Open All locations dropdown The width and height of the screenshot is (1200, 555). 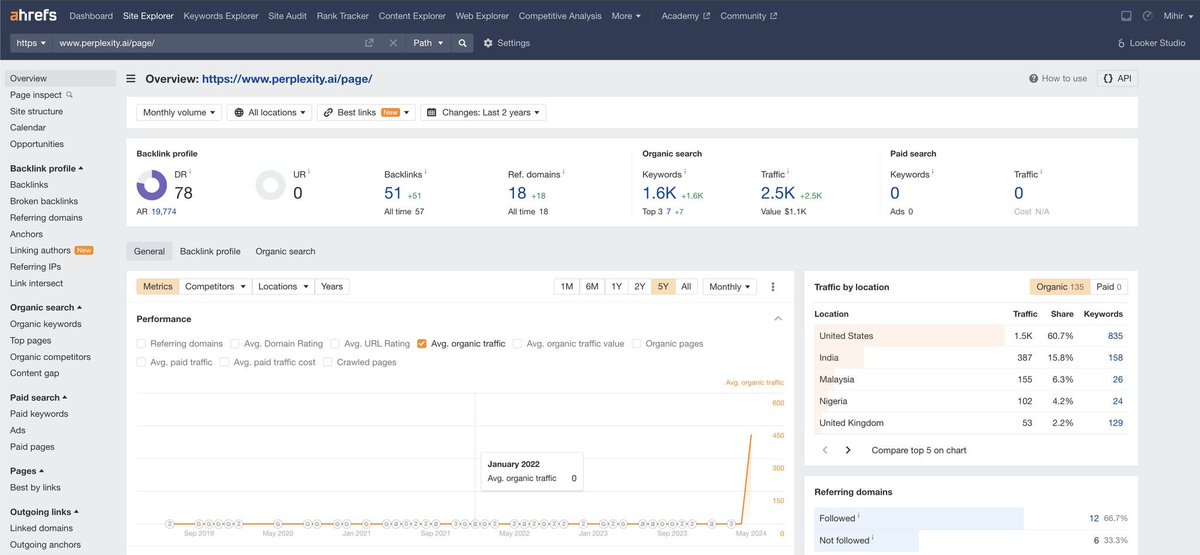269,112
